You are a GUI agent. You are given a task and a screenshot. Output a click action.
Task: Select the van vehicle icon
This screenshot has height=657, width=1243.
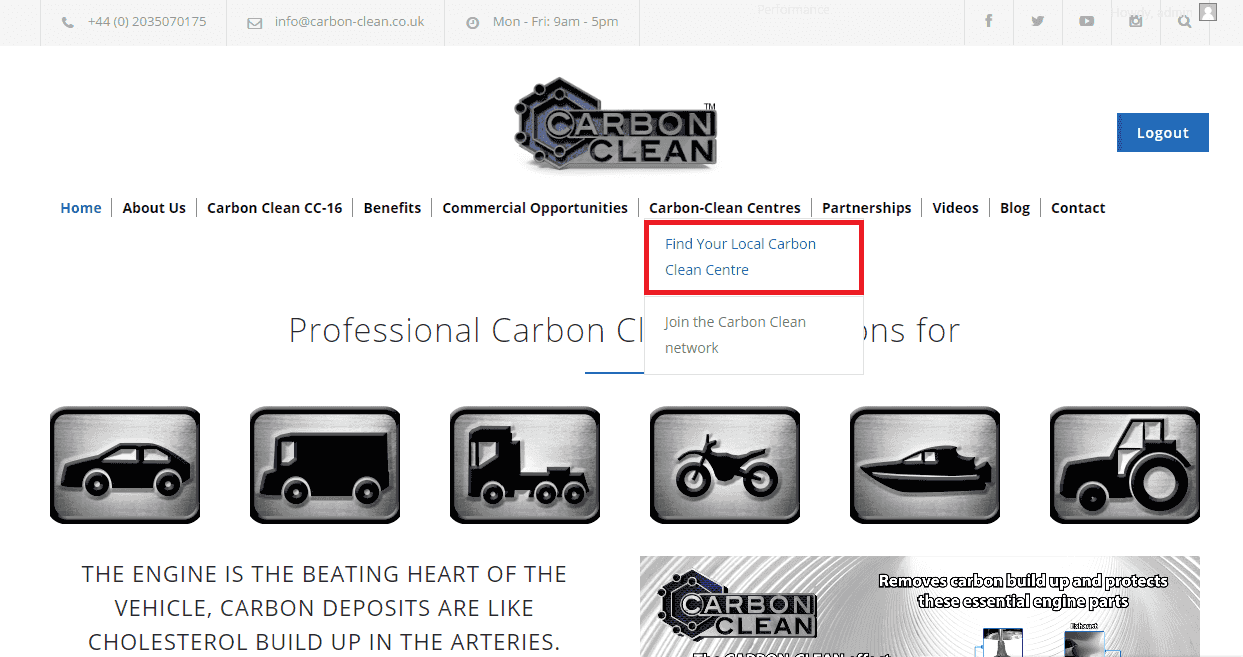point(325,465)
